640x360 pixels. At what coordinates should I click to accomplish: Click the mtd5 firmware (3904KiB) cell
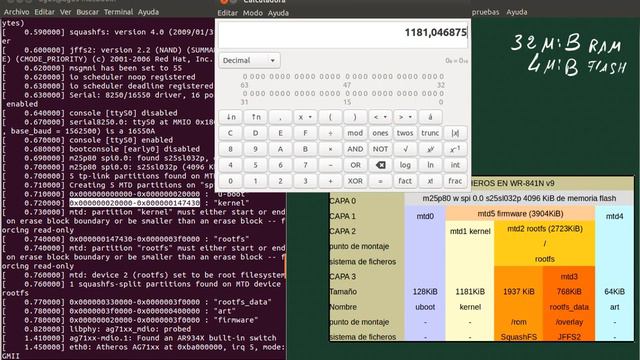point(520,213)
